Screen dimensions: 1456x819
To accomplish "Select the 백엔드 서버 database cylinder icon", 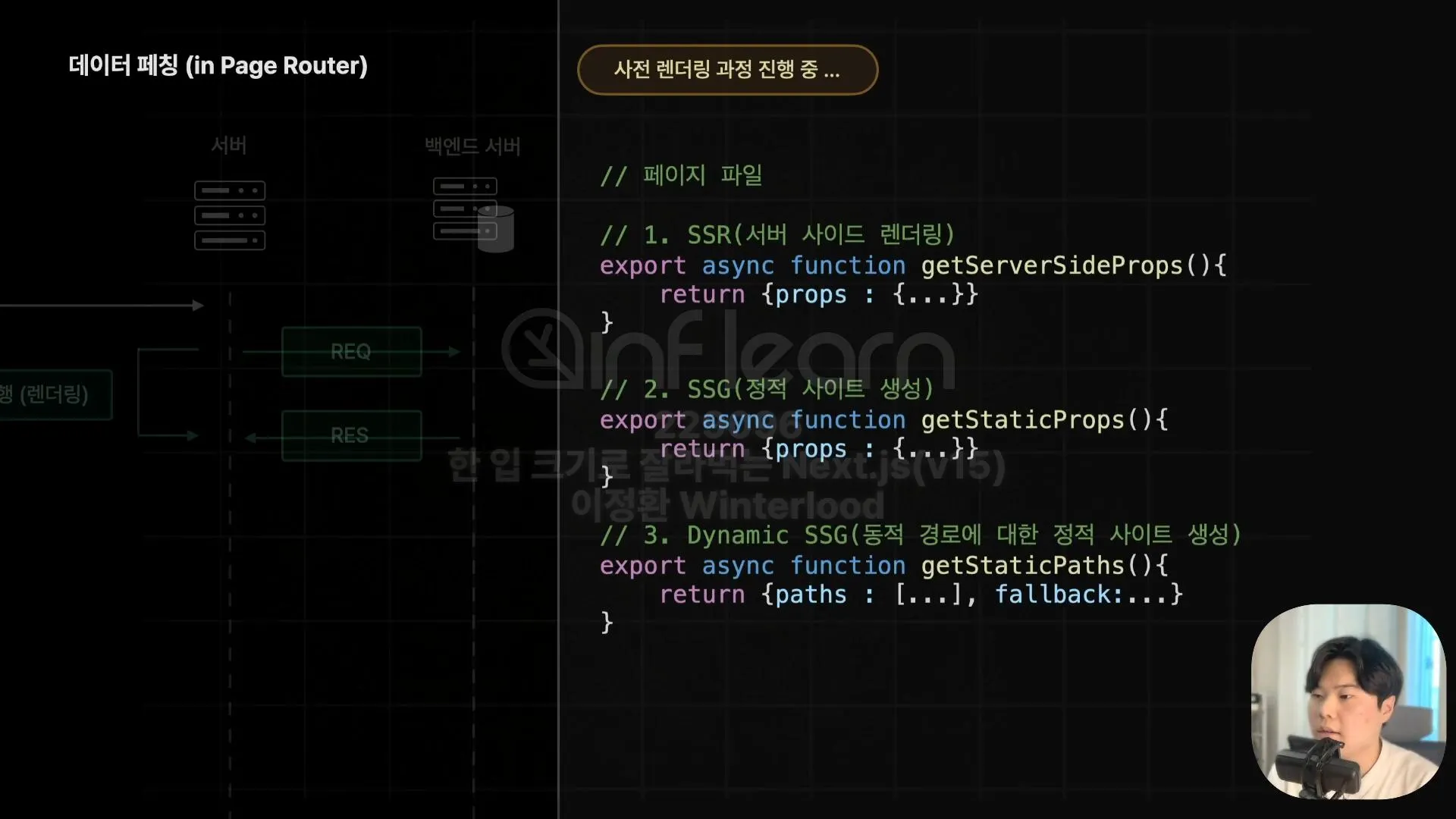I will click(x=501, y=227).
